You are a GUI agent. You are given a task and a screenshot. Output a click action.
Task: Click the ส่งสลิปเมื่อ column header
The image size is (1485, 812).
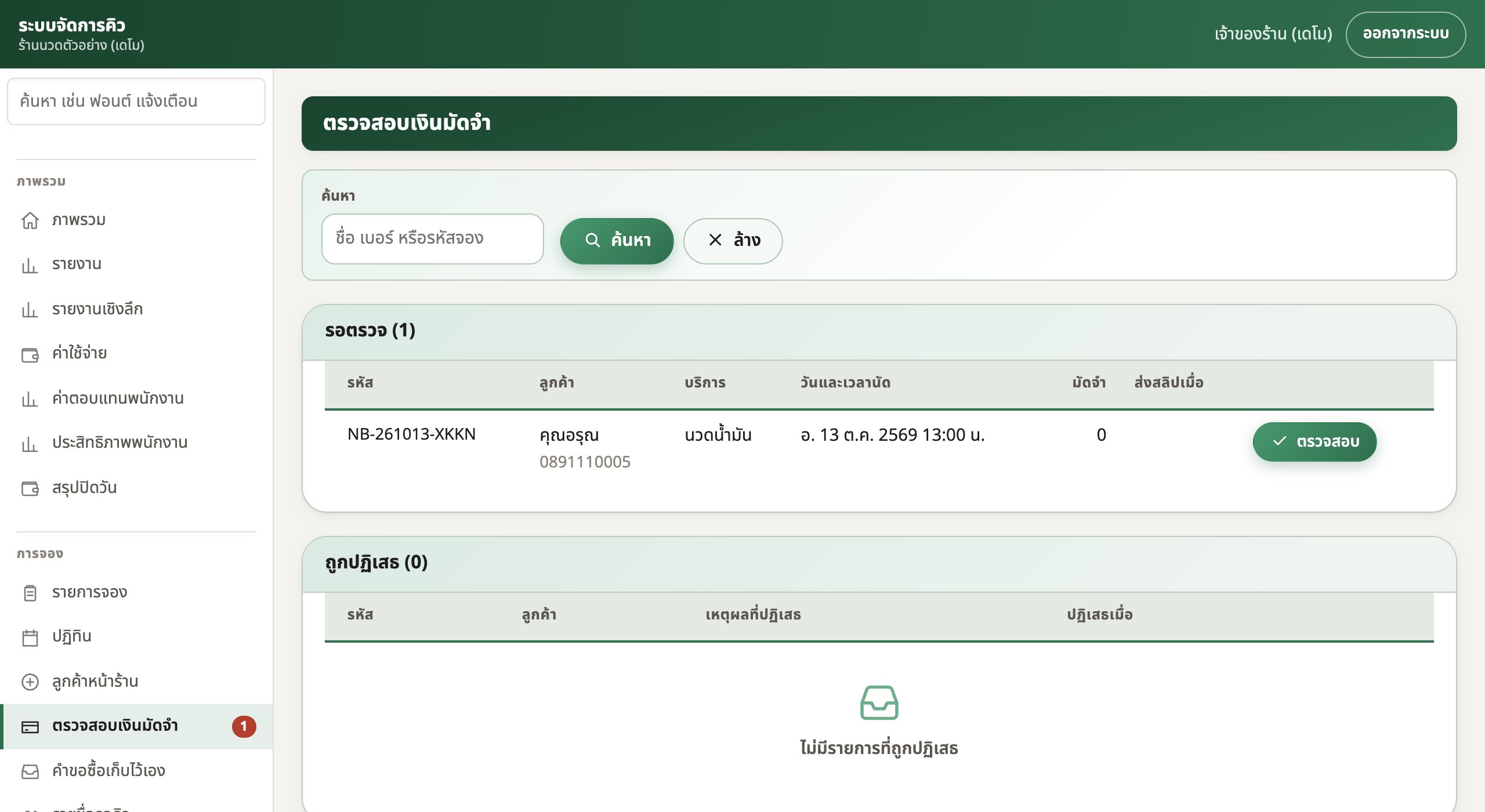pos(1169,383)
